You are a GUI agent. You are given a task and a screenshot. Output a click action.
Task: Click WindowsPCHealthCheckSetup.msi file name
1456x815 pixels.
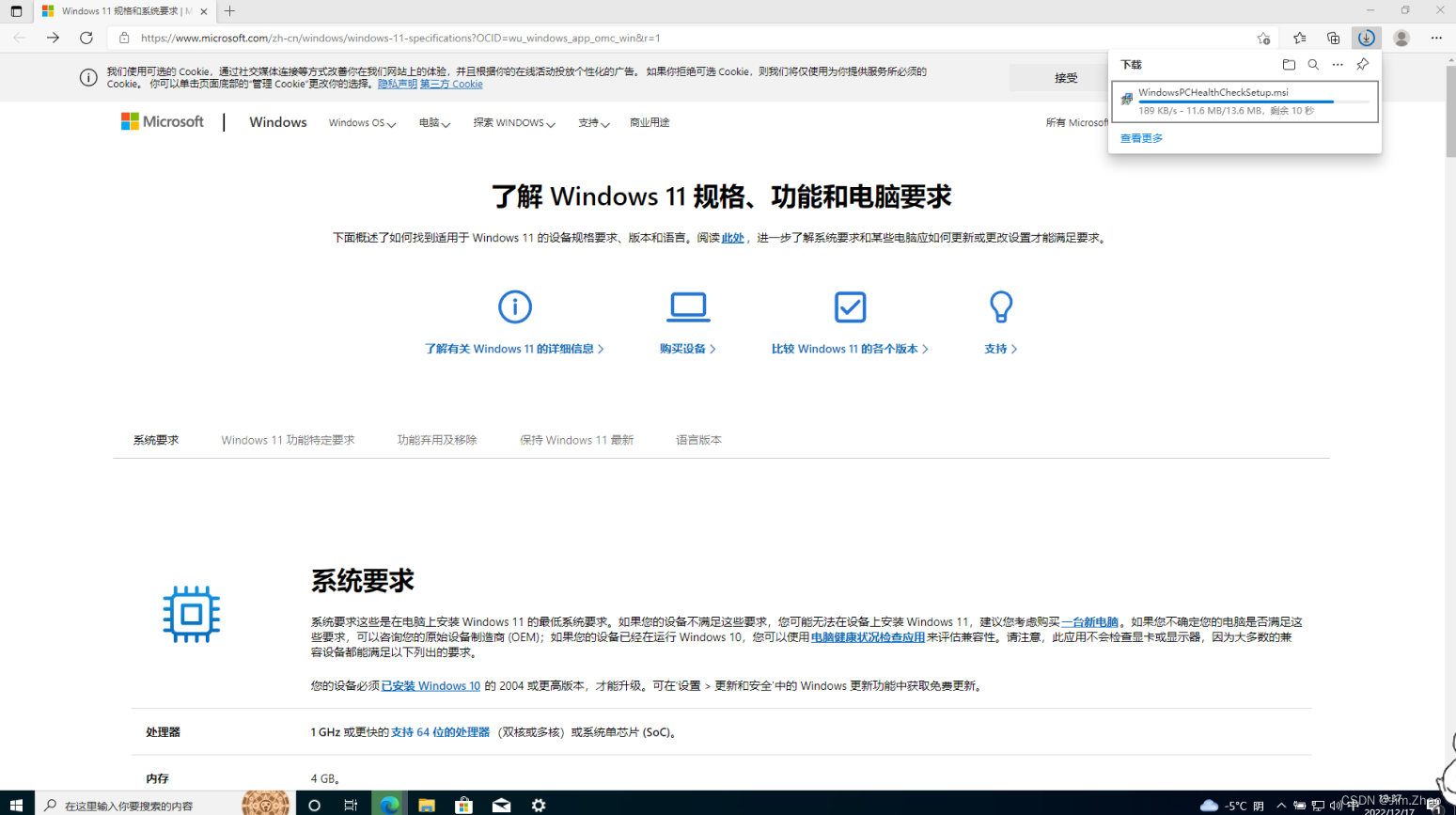tap(1213, 92)
